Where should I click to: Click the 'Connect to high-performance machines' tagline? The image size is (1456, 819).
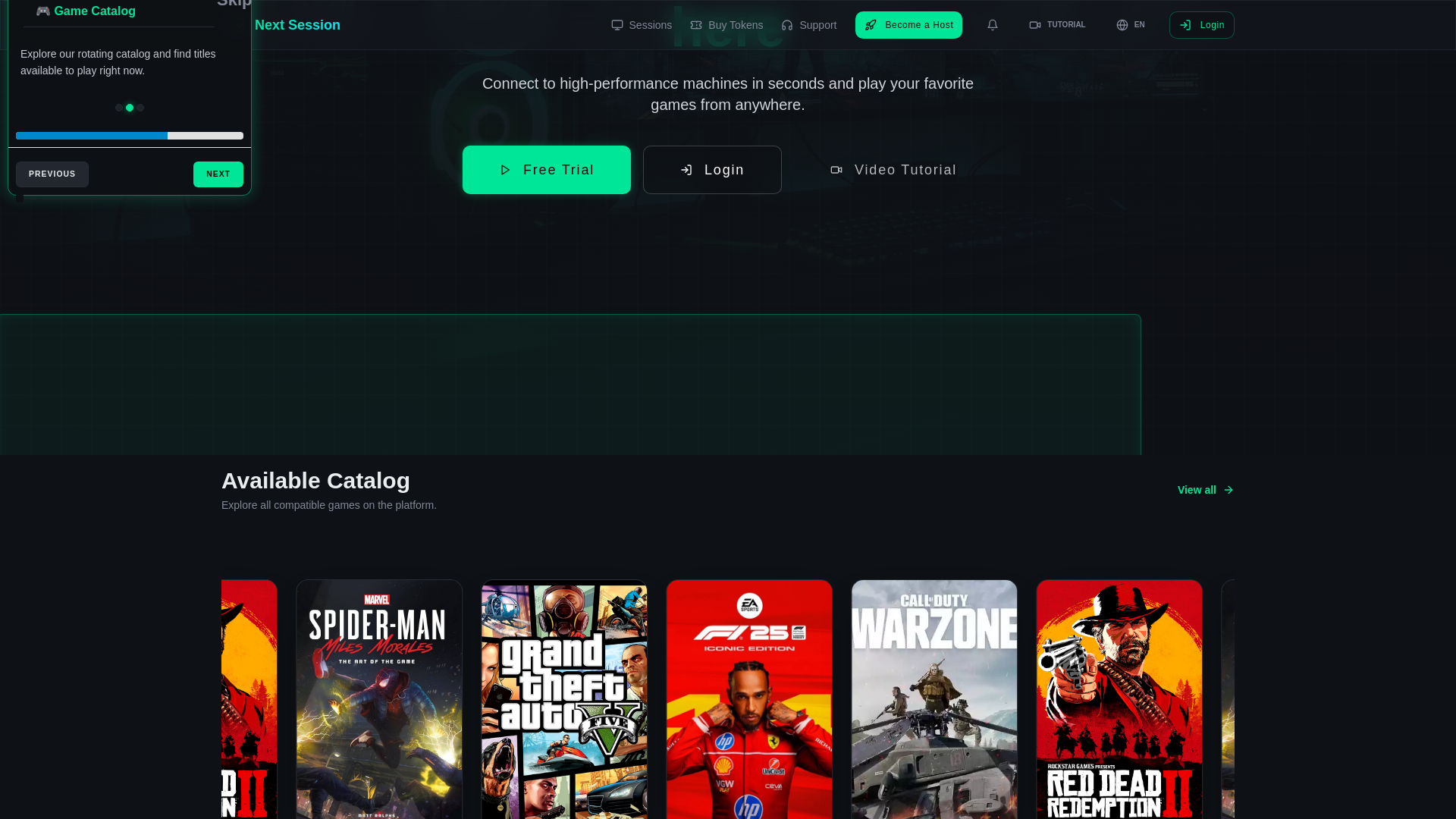[728, 94]
